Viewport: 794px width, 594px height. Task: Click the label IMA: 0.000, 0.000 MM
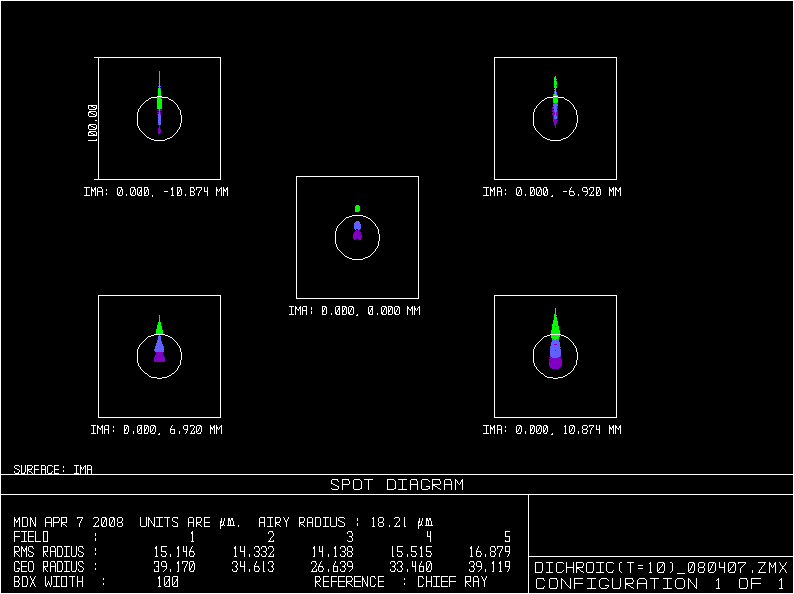(354, 311)
